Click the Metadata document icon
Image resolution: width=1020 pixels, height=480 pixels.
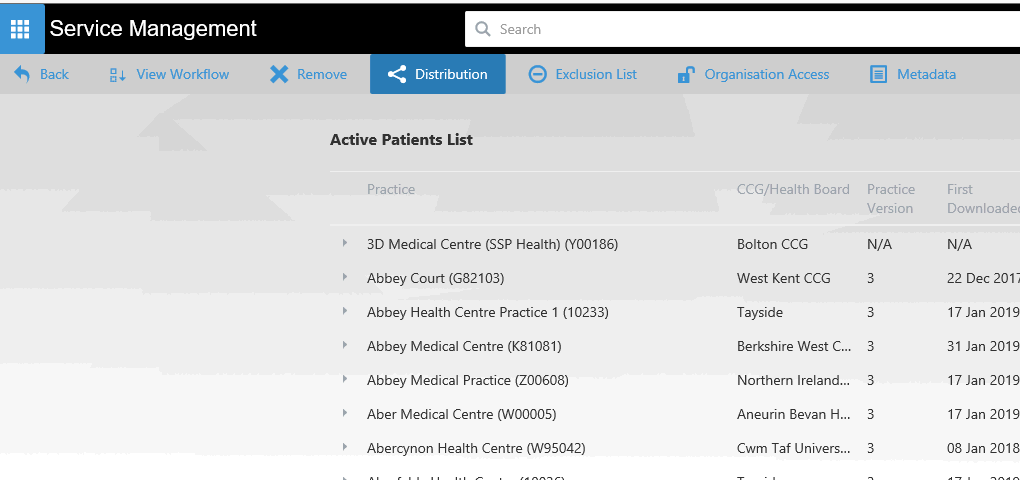pyautogui.click(x=879, y=74)
